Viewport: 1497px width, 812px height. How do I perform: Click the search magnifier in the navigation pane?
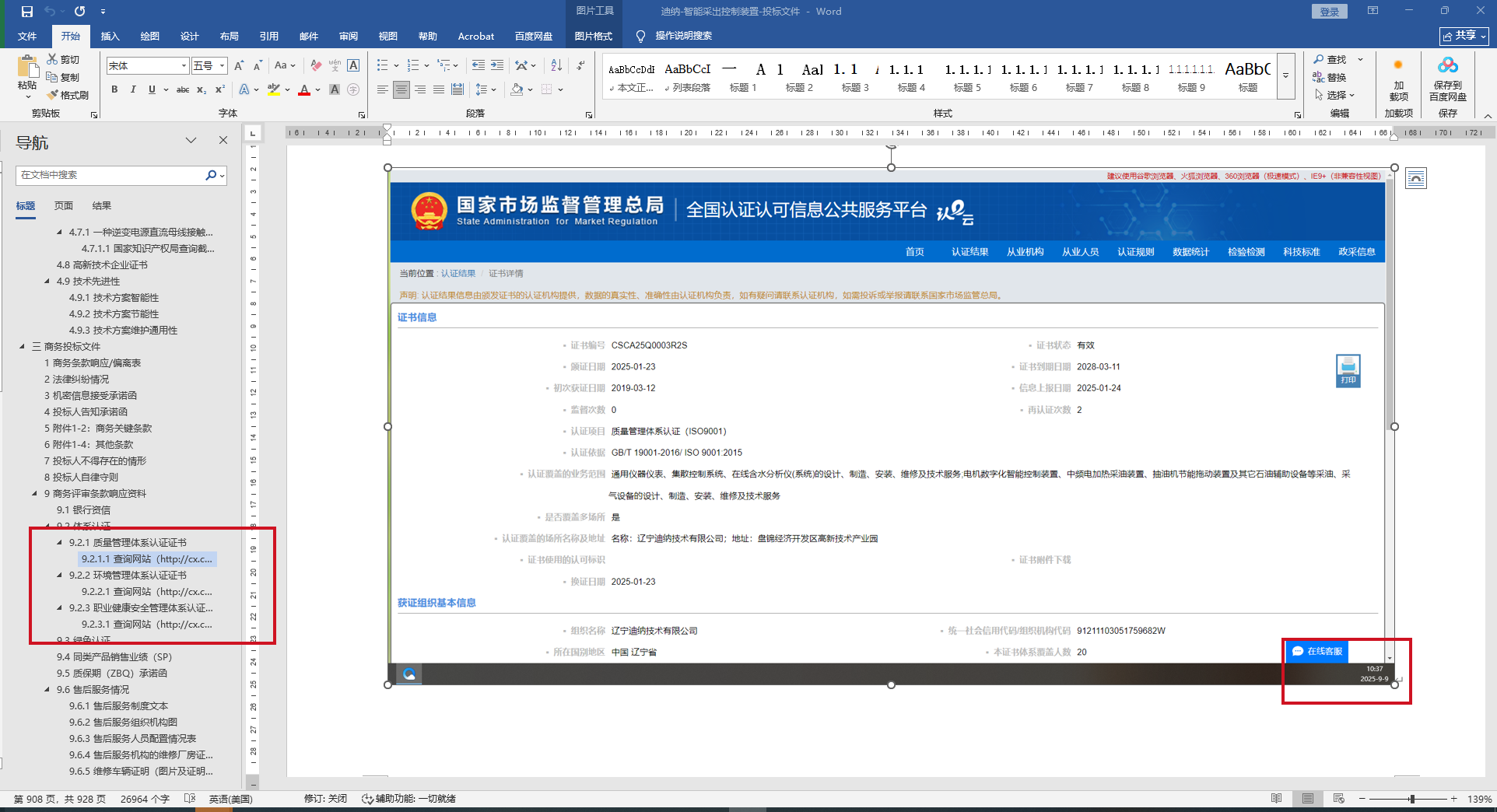[x=210, y=176]
